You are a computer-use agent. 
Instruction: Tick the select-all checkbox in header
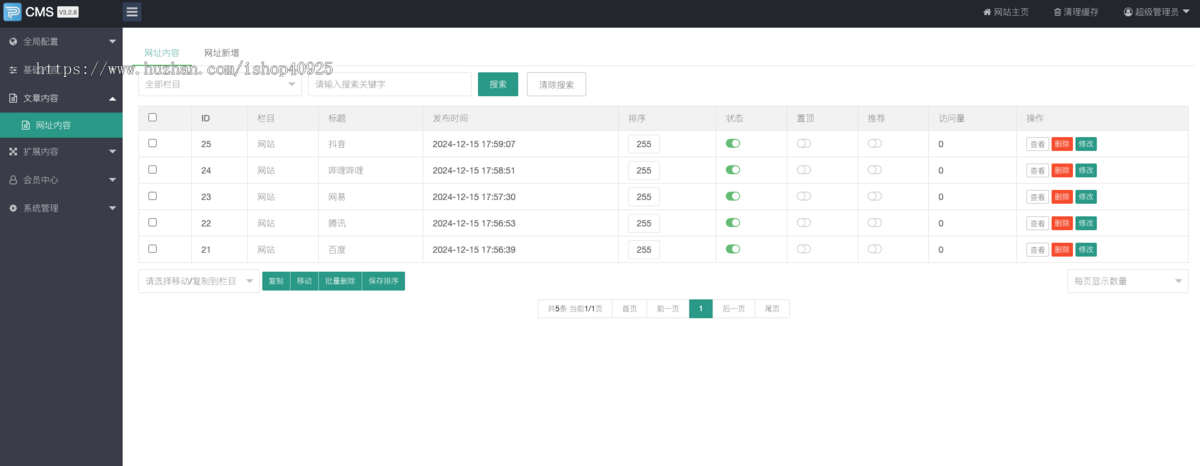click(152, 117)
